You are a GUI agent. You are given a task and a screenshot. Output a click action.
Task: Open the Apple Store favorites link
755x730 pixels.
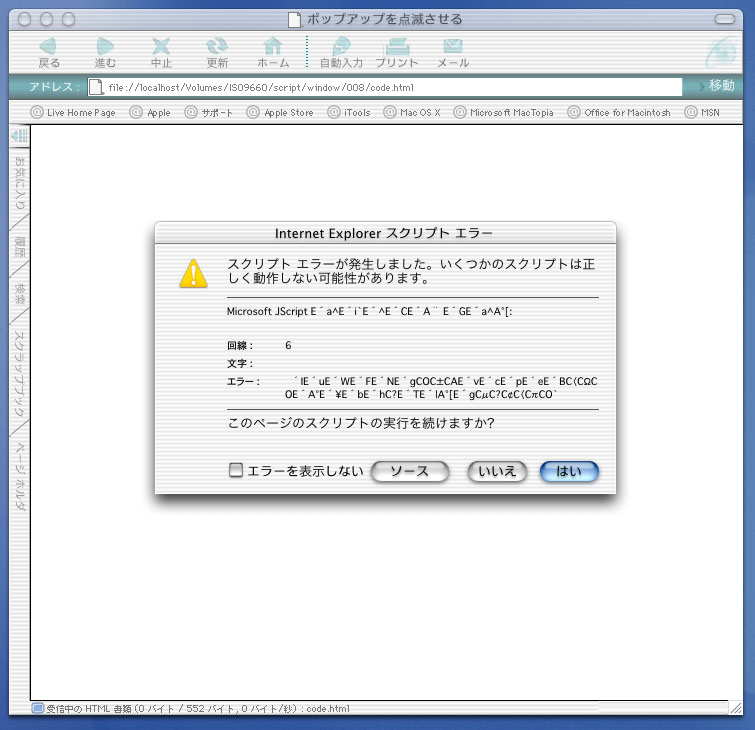tap(280, 113)
